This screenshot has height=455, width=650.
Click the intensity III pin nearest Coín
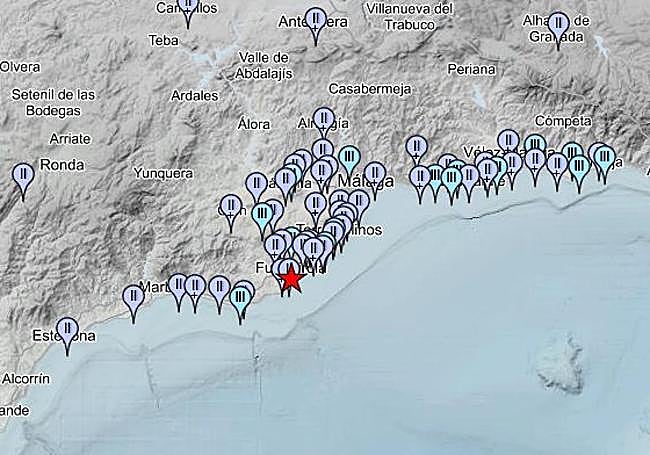(262, 213)
